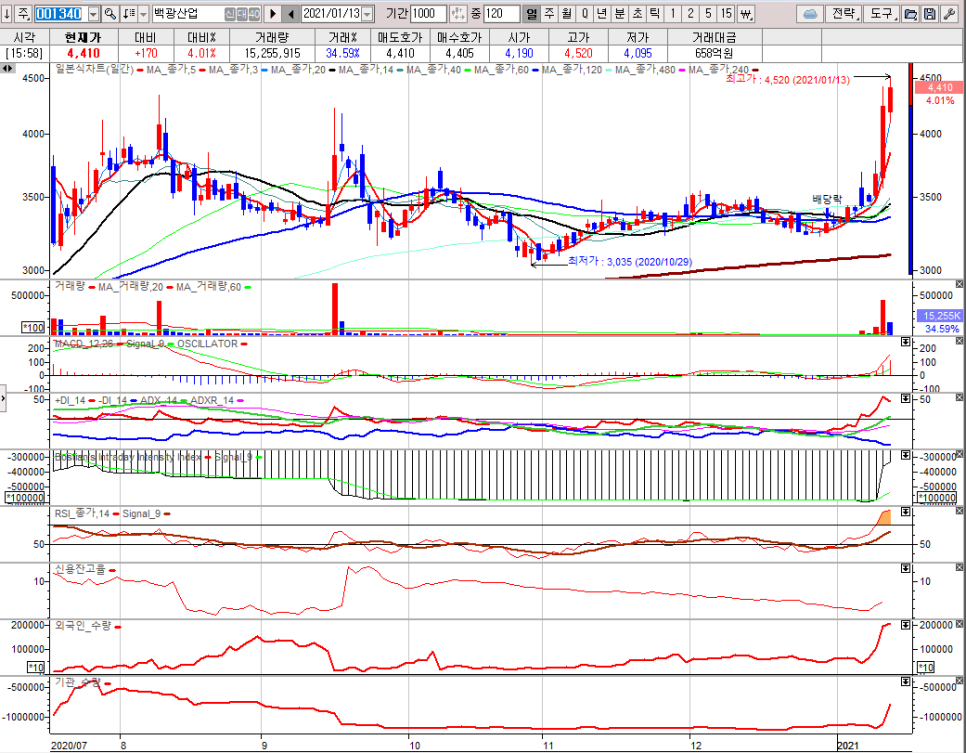Screen dimensions: 966x753
Task: Select interval 1 button
Action: [673, 14]
